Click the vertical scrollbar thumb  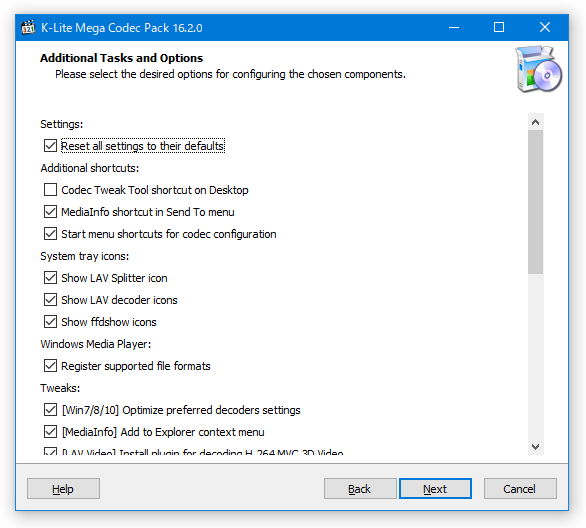[535, 202]
